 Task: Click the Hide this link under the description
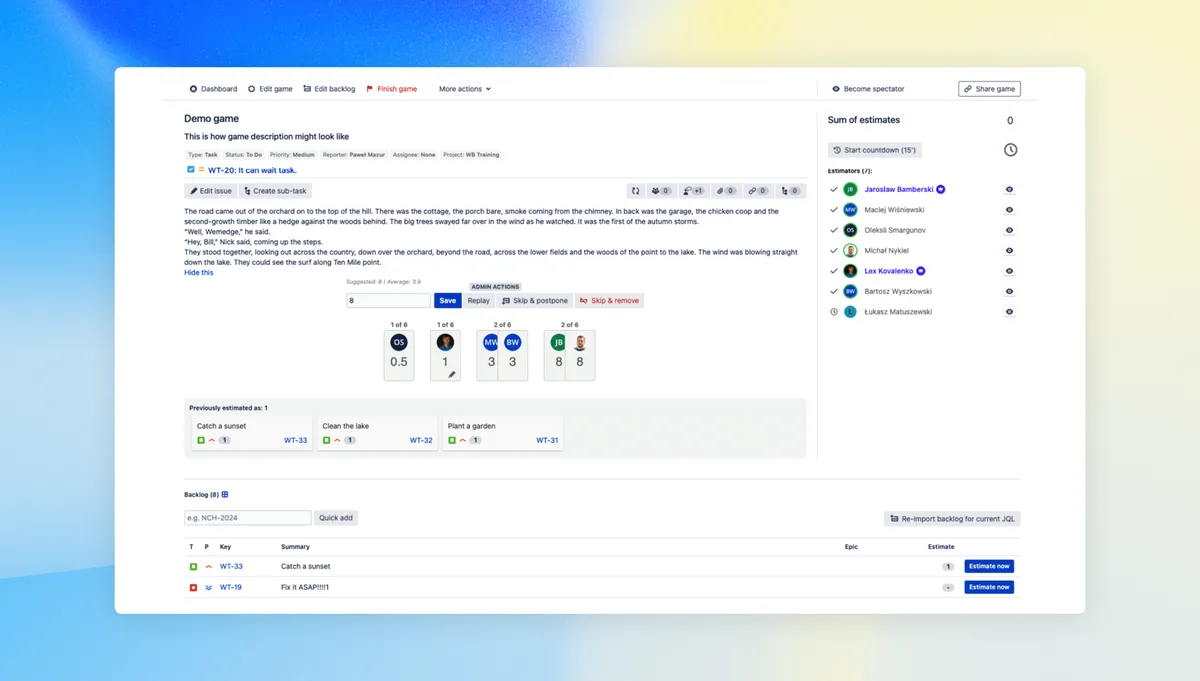point(198,272)
